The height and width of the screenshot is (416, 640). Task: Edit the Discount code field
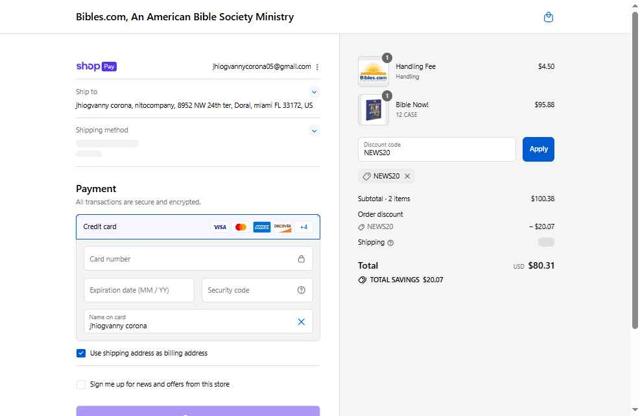point(437,149)
